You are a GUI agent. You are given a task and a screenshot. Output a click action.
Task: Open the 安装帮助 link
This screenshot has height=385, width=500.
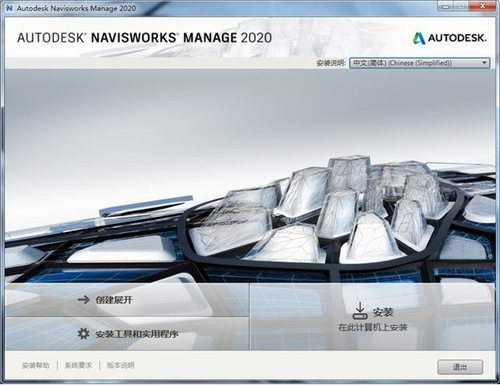pos(36,365)
